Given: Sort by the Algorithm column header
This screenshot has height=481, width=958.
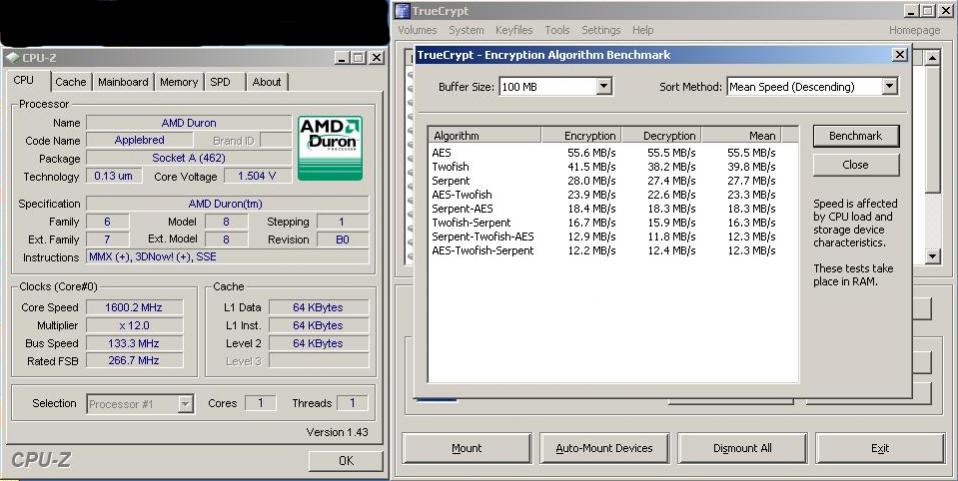Looking at the screenshot, I should point(485,135).
